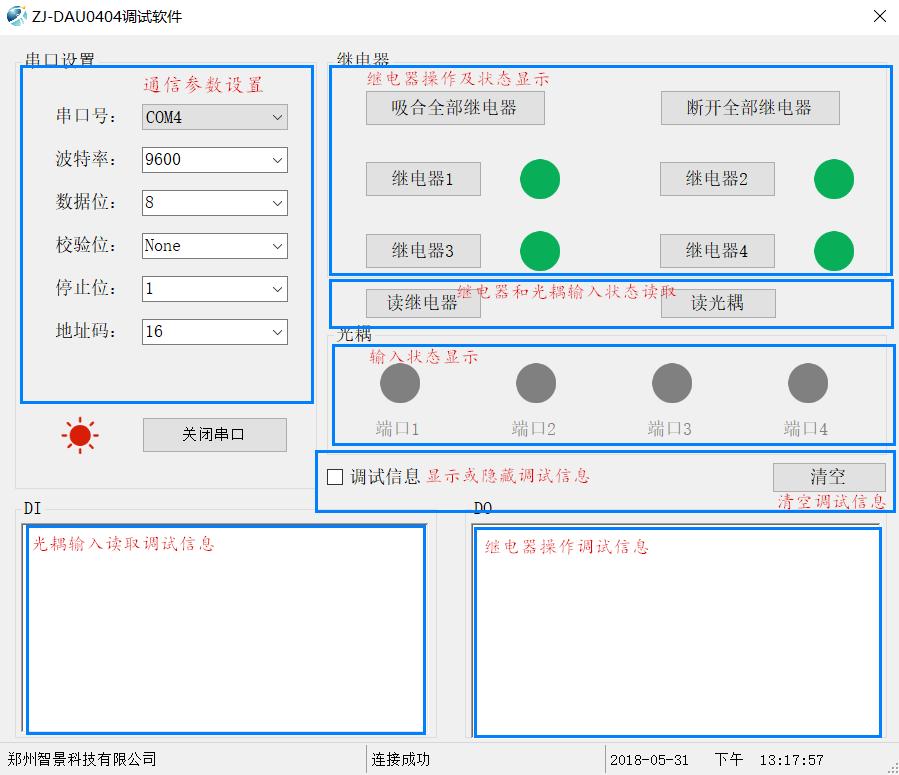Expand the 校验位 dropdown showing None
Image resolution: width=899 pixels, height=775 pixels.
point(214,246)
